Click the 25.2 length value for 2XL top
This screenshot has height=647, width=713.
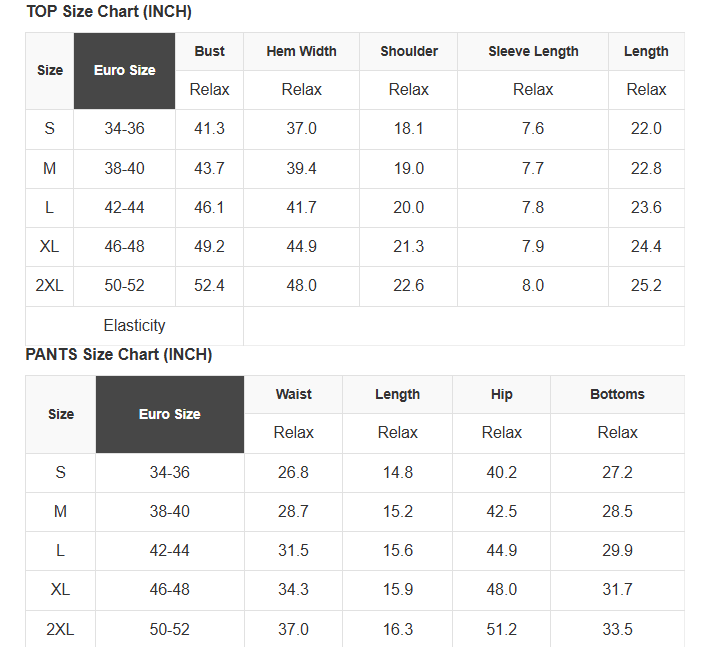646,285
